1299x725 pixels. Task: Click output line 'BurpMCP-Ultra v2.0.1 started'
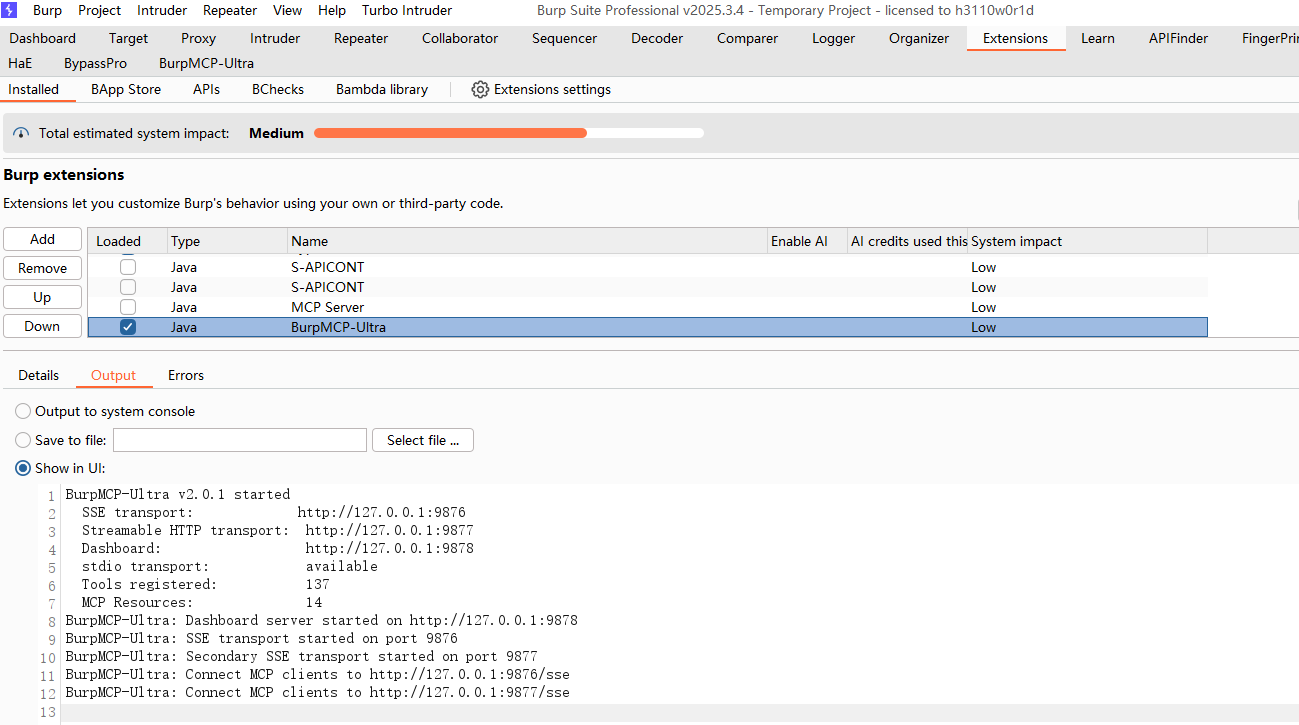click(178, 494)
